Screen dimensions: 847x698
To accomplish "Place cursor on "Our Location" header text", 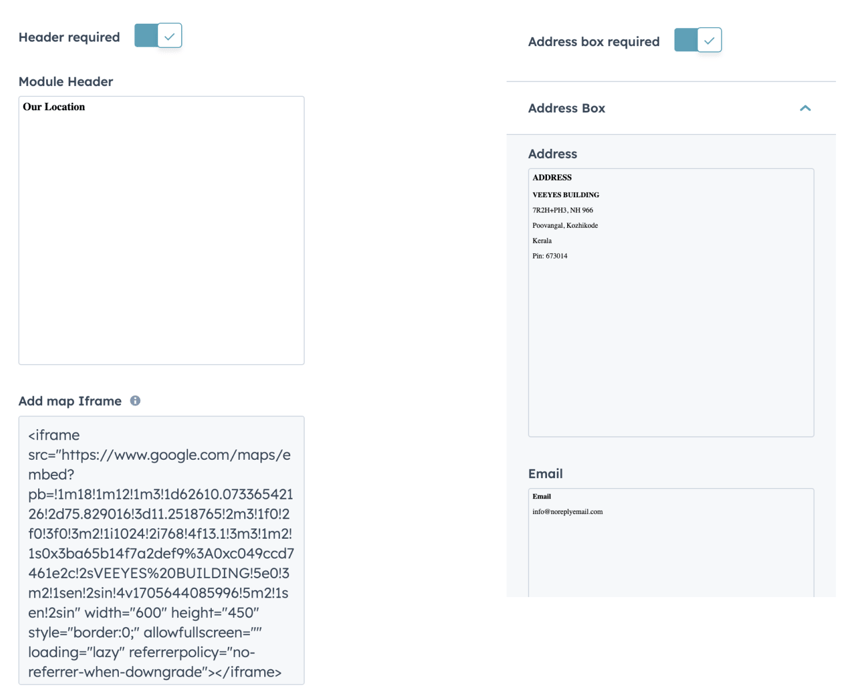I will point(54,107).
